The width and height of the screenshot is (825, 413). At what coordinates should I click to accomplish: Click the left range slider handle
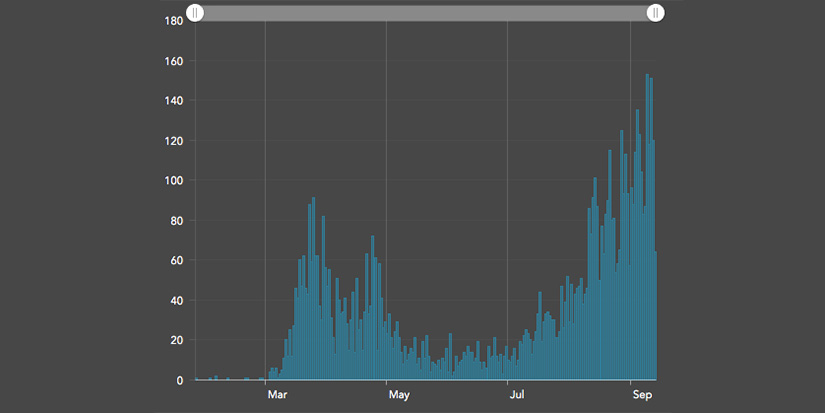197,13
